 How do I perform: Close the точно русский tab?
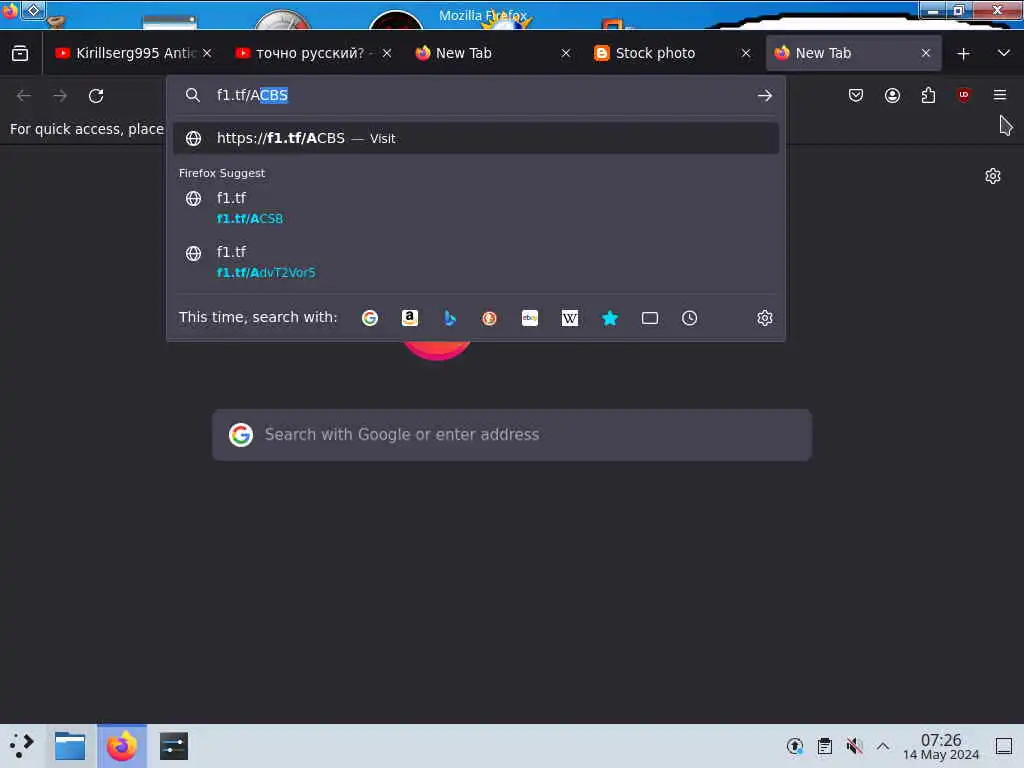click(387, 54)
